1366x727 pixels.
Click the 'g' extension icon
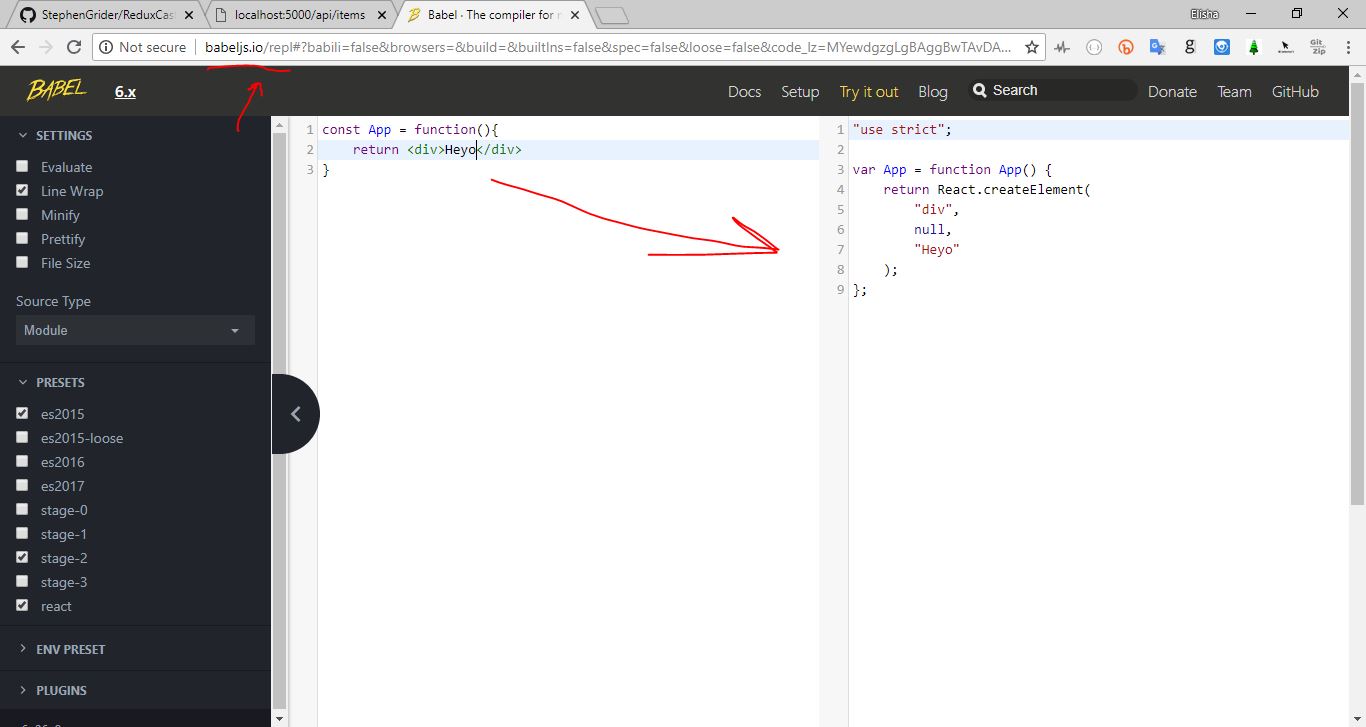pos(1190,47)
